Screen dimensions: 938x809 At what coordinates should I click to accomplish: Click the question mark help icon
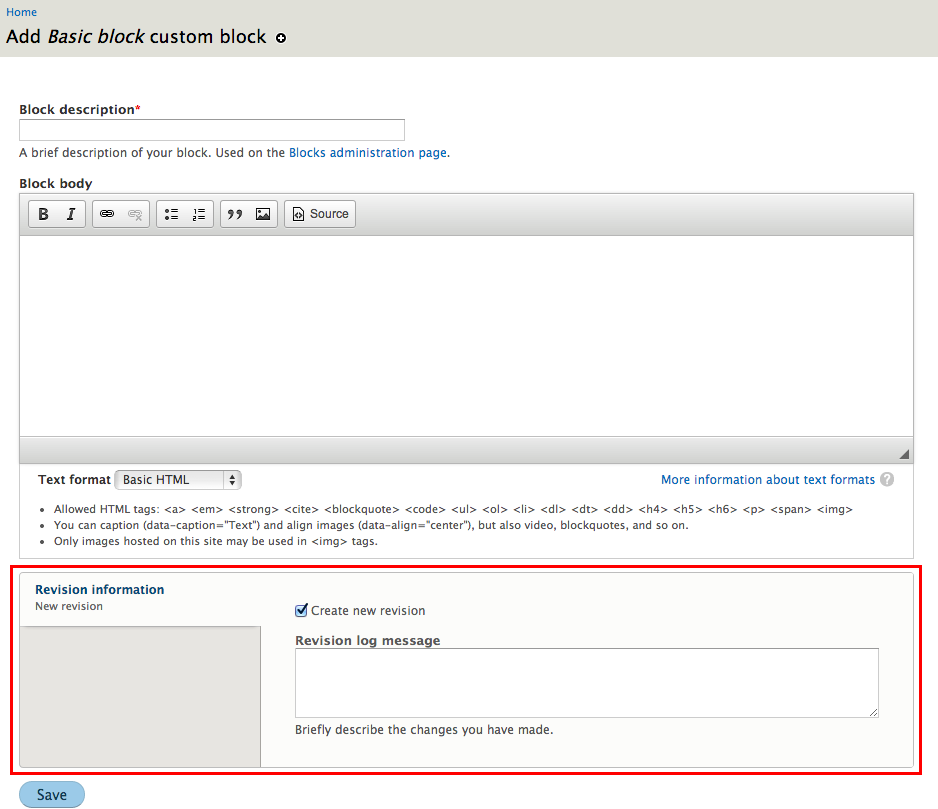[x=887, y=480]
